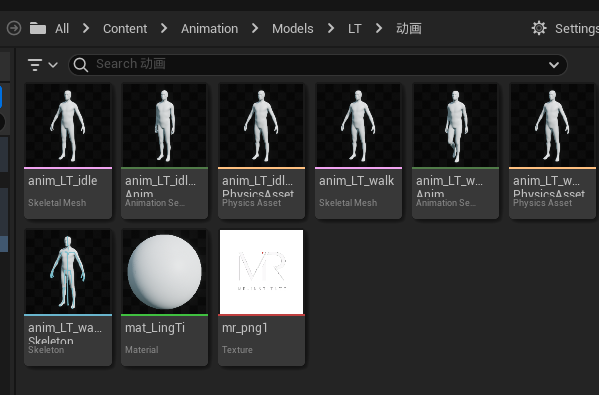The width and height of the screenshot is (599, 395).
Task: Select anim_LT_walk Skeletal Mesh thumbnail
Action: click(359, 125)
